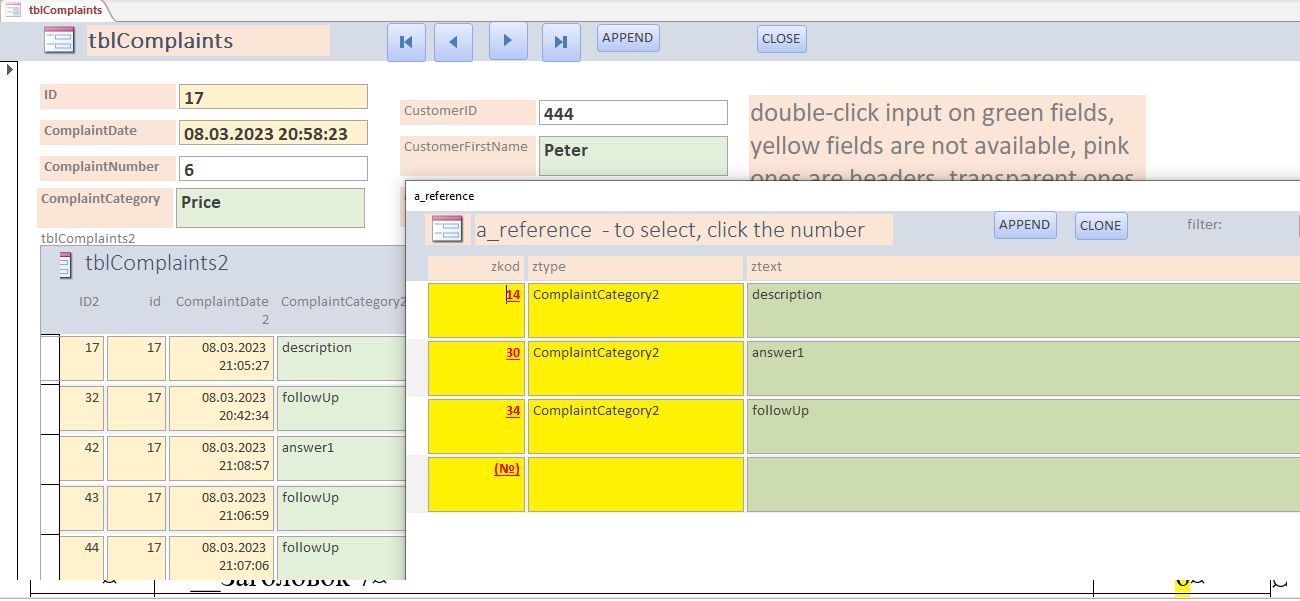Click the previous record arrow button
The height and width of the screenshot is (601, 1300).
coord(453,42)
